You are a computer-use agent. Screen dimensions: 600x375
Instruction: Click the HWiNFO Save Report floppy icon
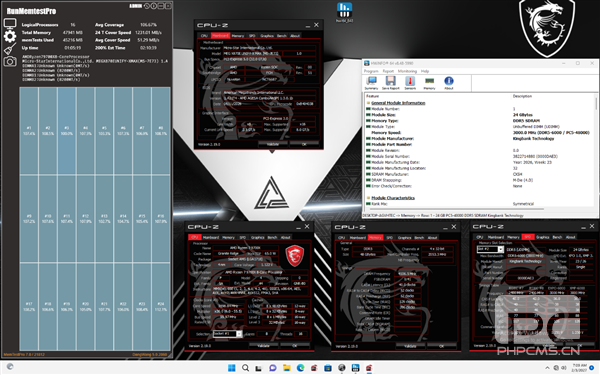tap(390, 83)
